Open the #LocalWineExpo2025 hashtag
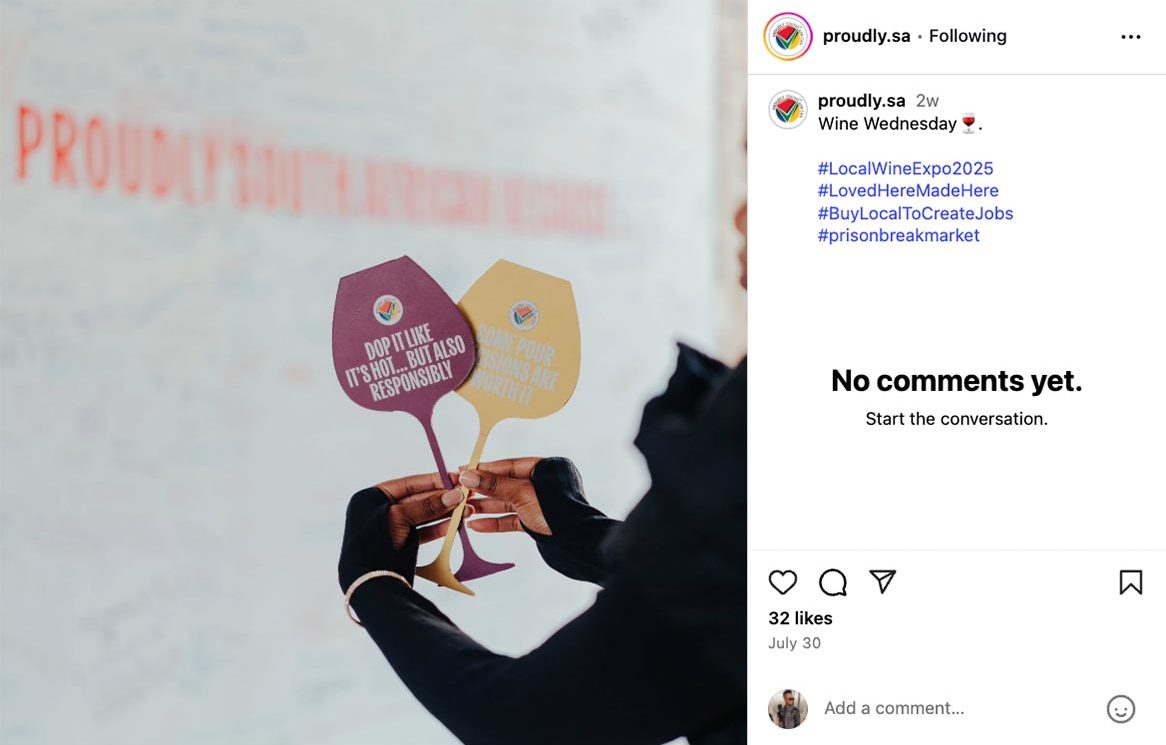Viewport: 1166px width, 745px height. point(905,168)
